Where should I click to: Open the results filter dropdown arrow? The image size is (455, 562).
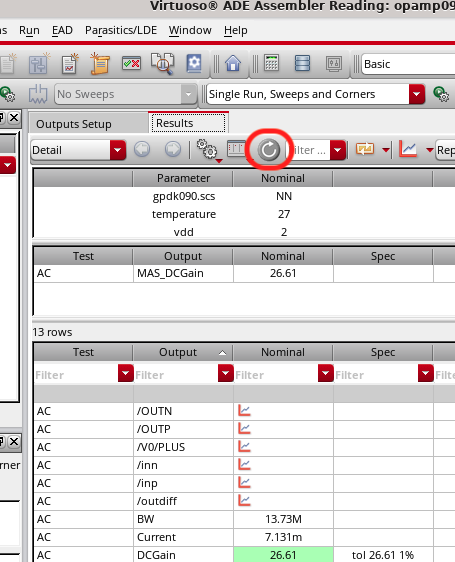338,150
